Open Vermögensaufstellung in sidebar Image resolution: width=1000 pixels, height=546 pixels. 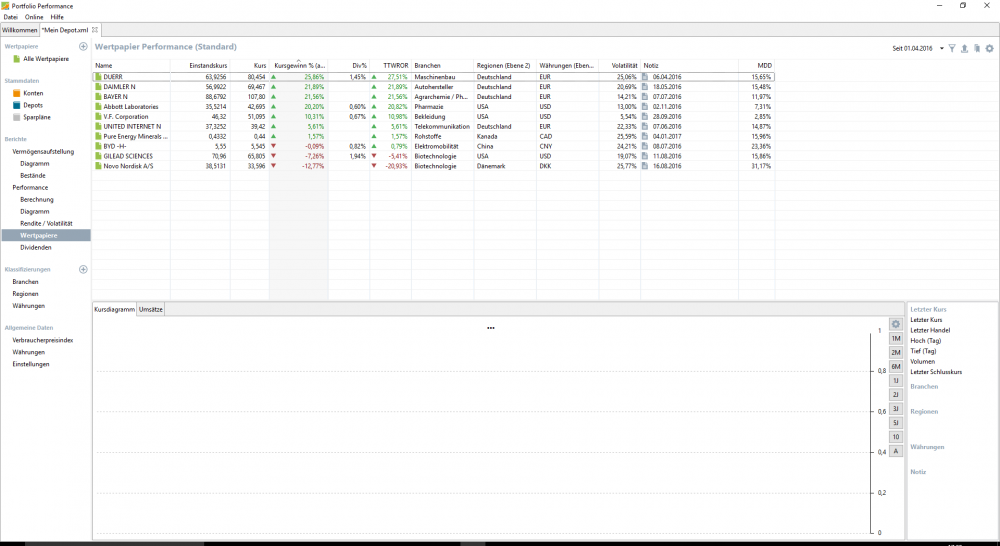pos(43,152)
